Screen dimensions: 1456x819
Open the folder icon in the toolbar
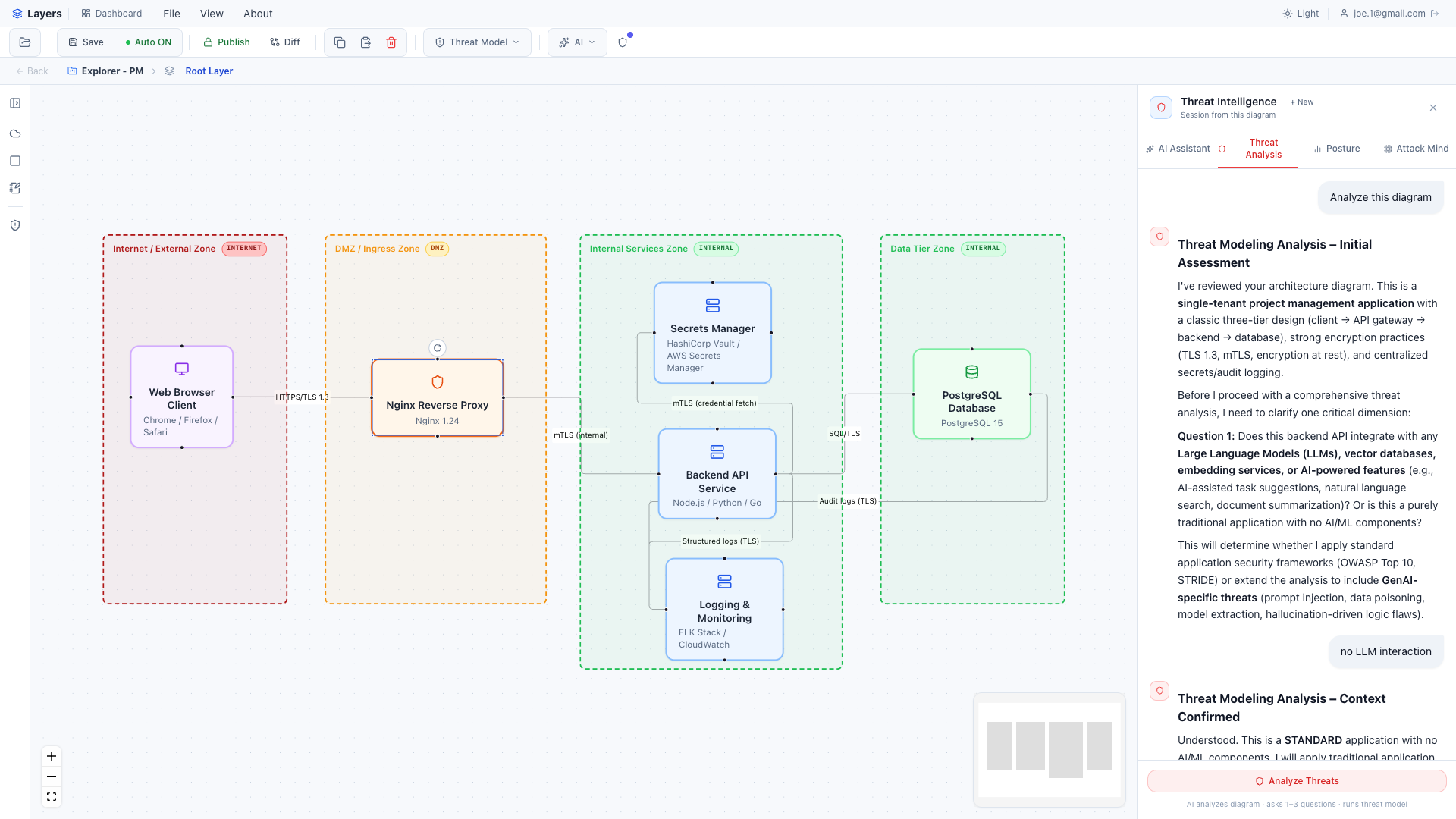click(x=25, y=42)
